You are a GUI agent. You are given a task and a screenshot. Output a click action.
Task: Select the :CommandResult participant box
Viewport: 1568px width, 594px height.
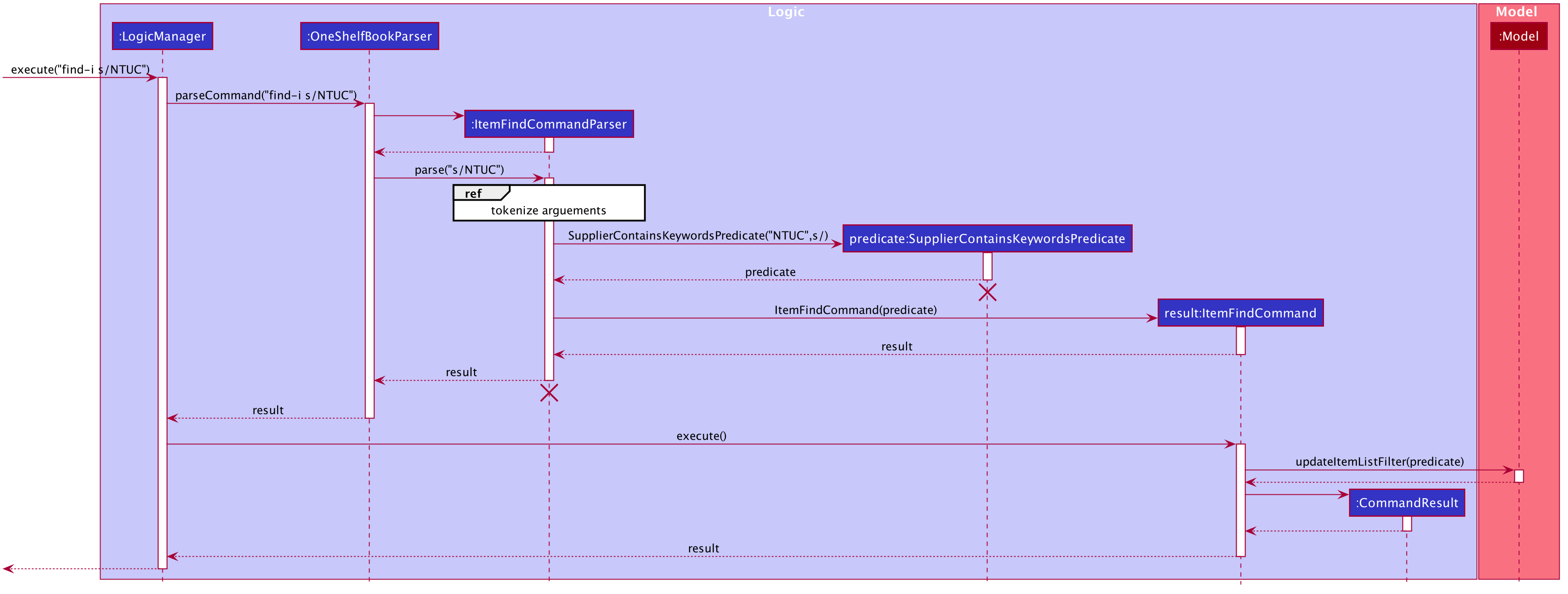coord(1407,503)
